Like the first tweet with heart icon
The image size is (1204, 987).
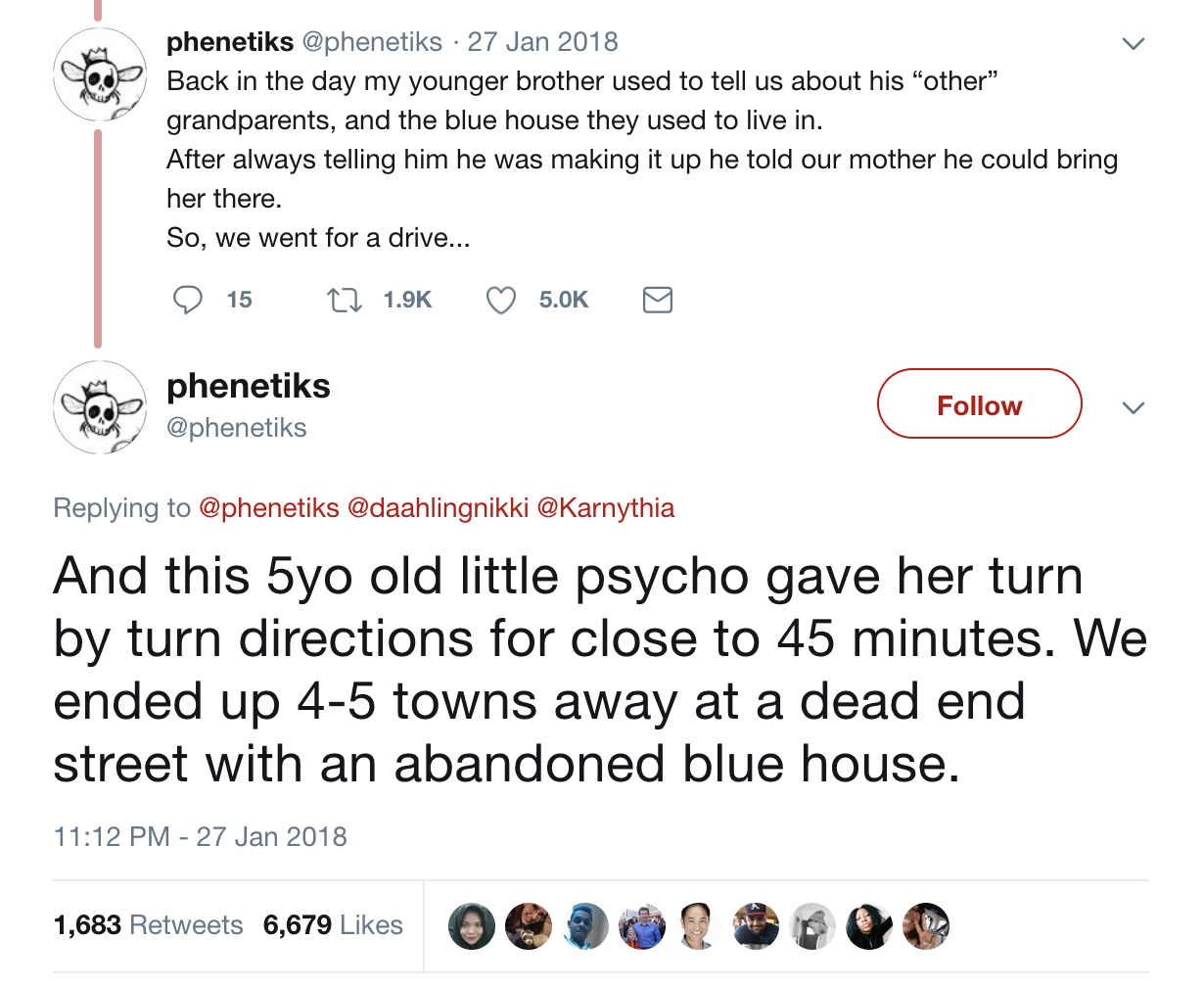(x=501, y=300)
